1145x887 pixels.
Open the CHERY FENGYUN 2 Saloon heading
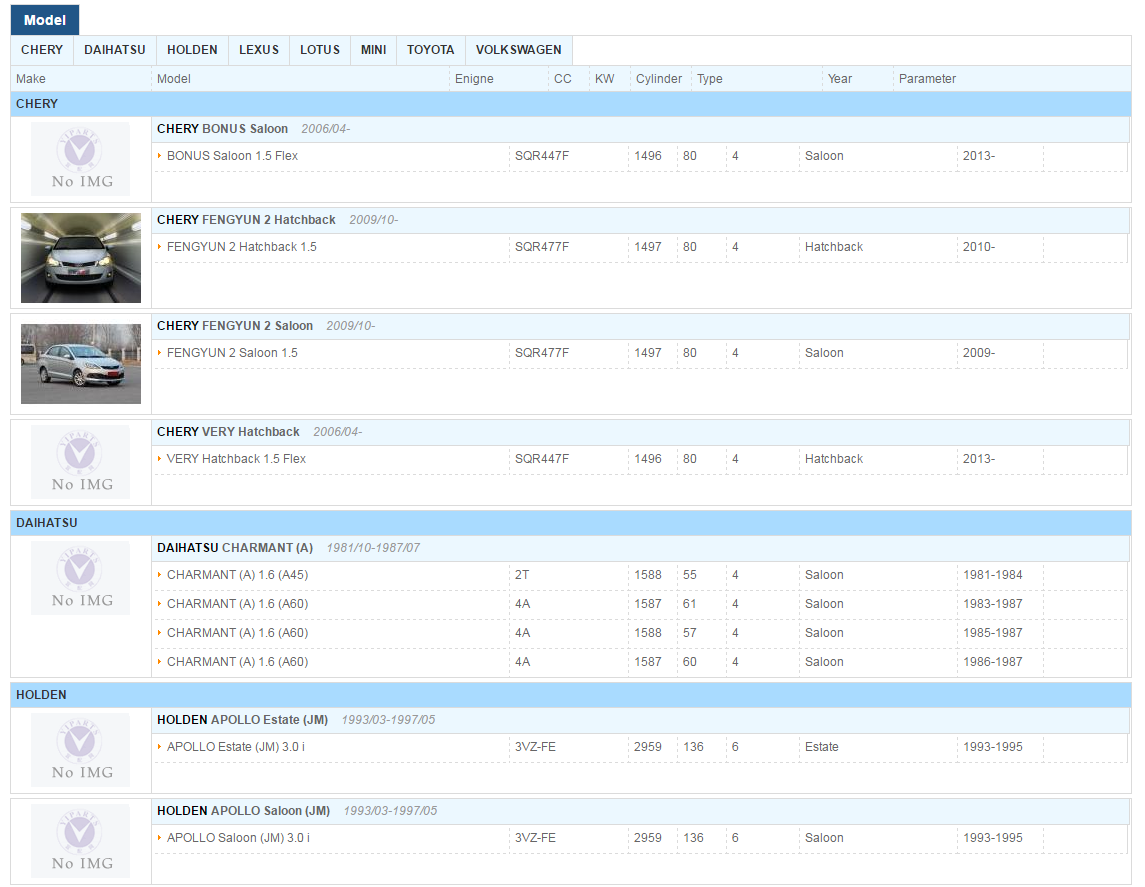pos(234,326)
